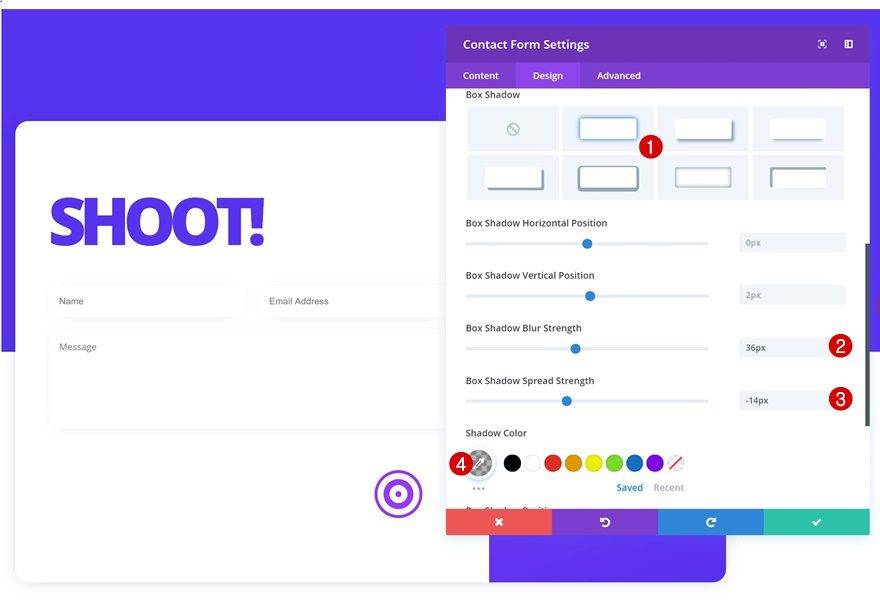Open the fullscreen mode icon in settings header
880x604 pixels.
(x=822, y=44)
